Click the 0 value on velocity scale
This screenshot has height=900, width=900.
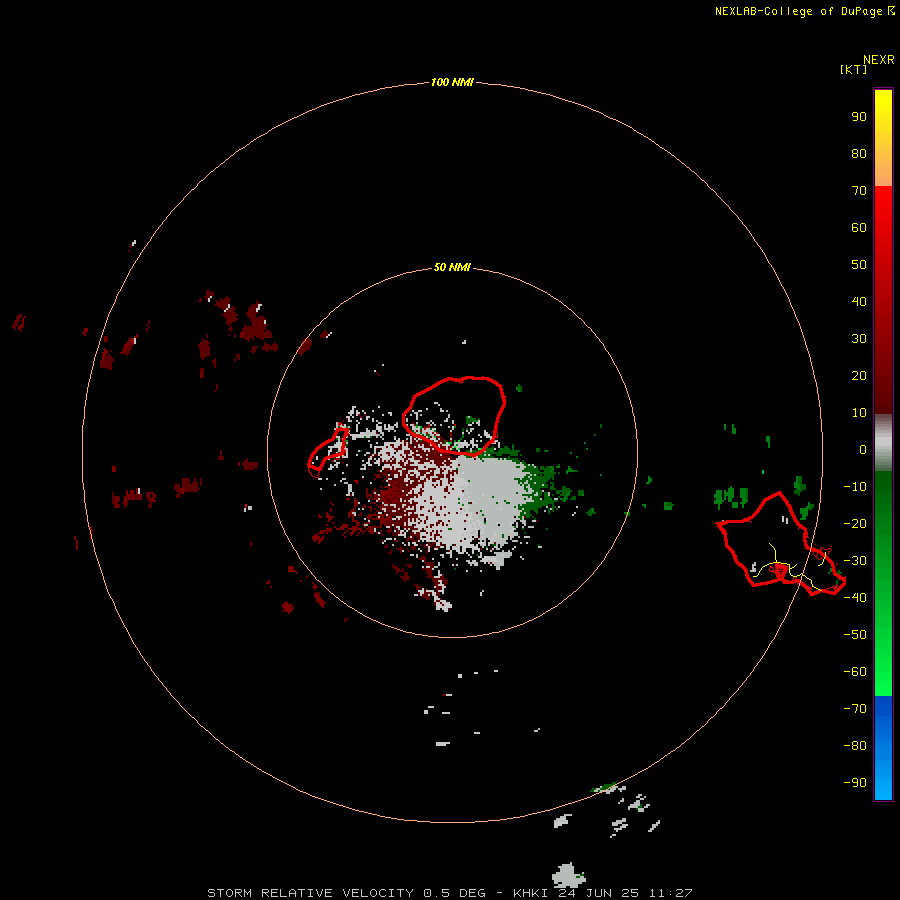(x=863, y=449)
